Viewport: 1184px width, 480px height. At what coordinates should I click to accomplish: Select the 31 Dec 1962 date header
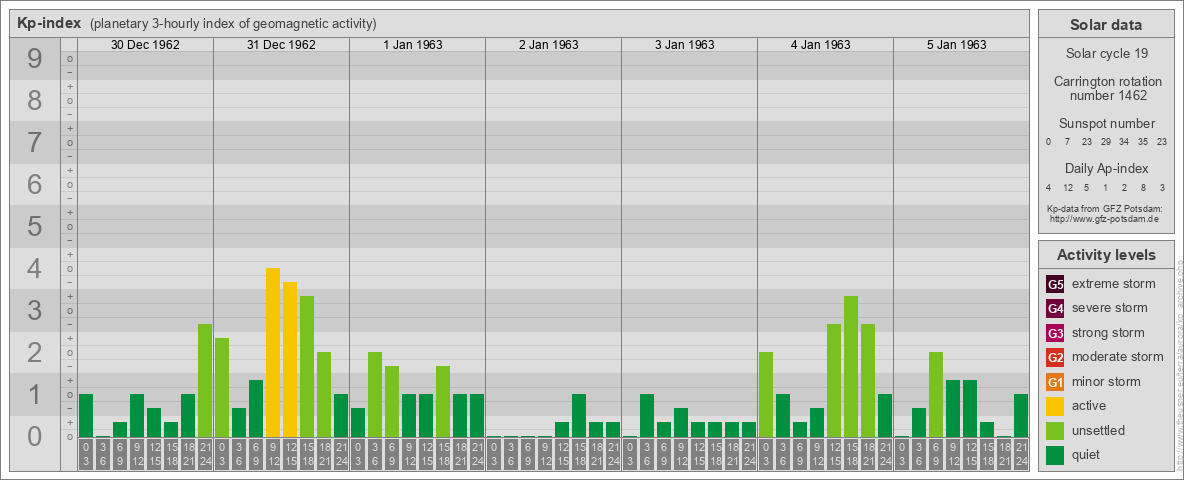point(281,45)
